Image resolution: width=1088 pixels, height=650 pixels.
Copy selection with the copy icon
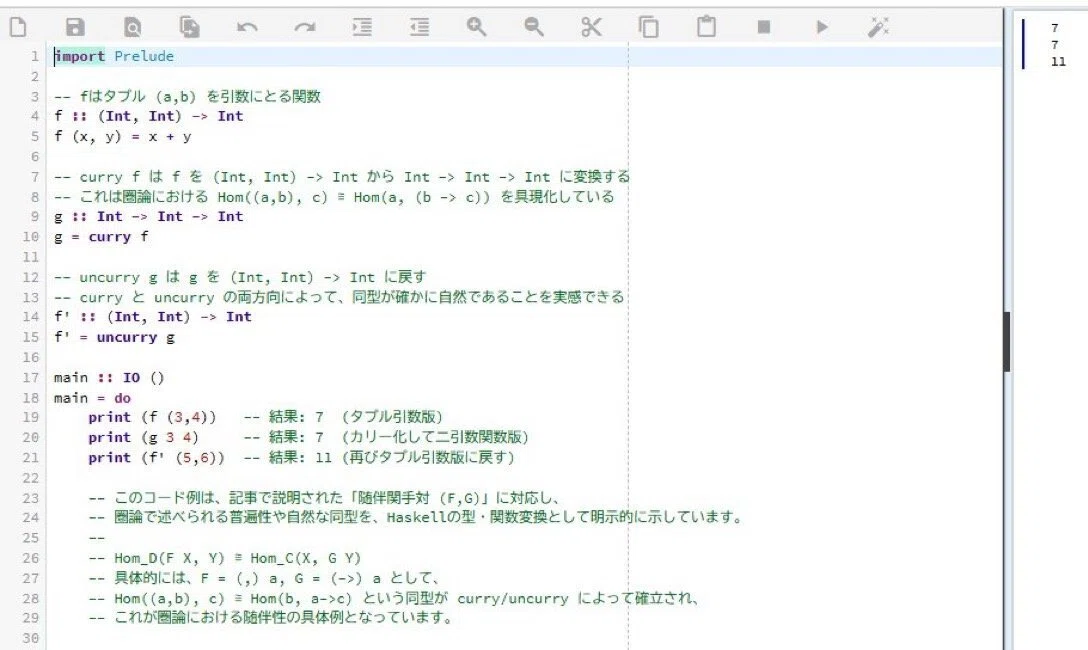(649, 27)
